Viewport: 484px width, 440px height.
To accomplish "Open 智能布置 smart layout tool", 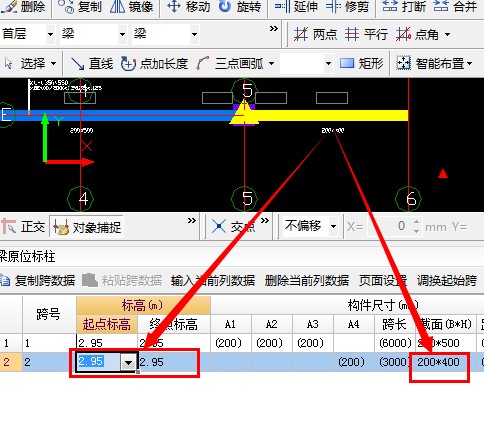I will (434, 63).
